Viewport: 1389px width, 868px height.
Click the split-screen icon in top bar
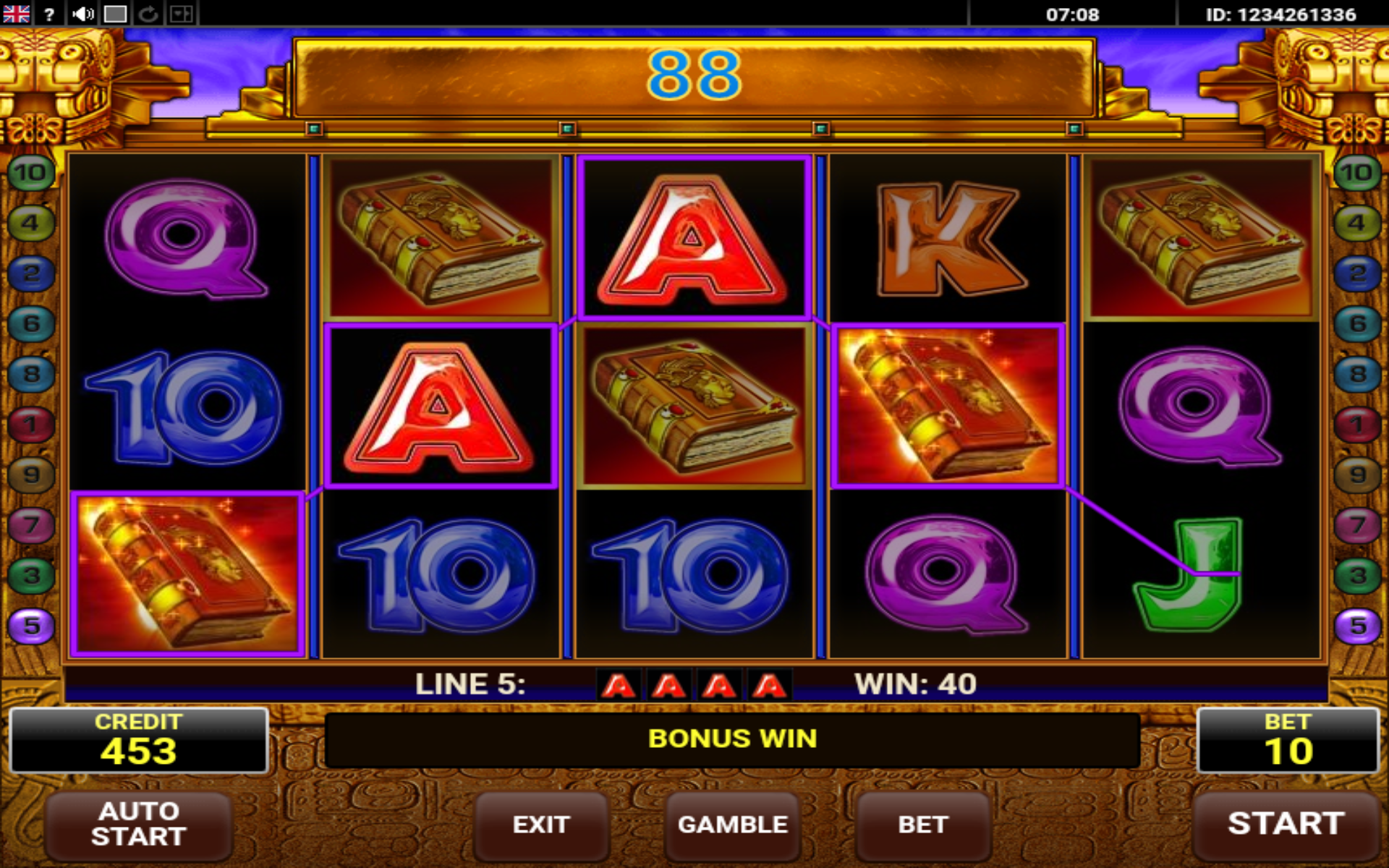[181, 14]
